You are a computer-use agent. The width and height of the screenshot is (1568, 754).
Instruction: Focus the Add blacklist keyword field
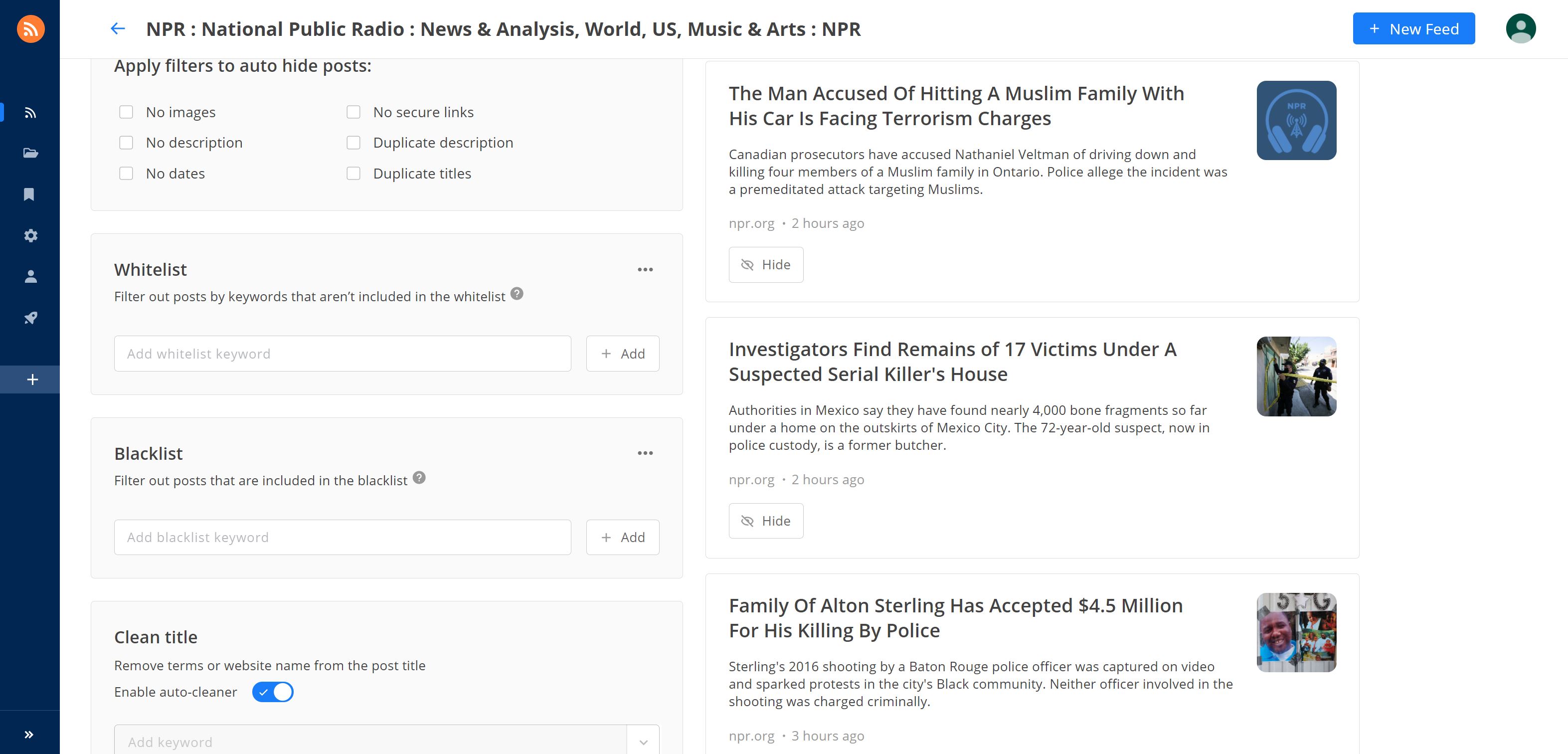[x=342, y=537]
